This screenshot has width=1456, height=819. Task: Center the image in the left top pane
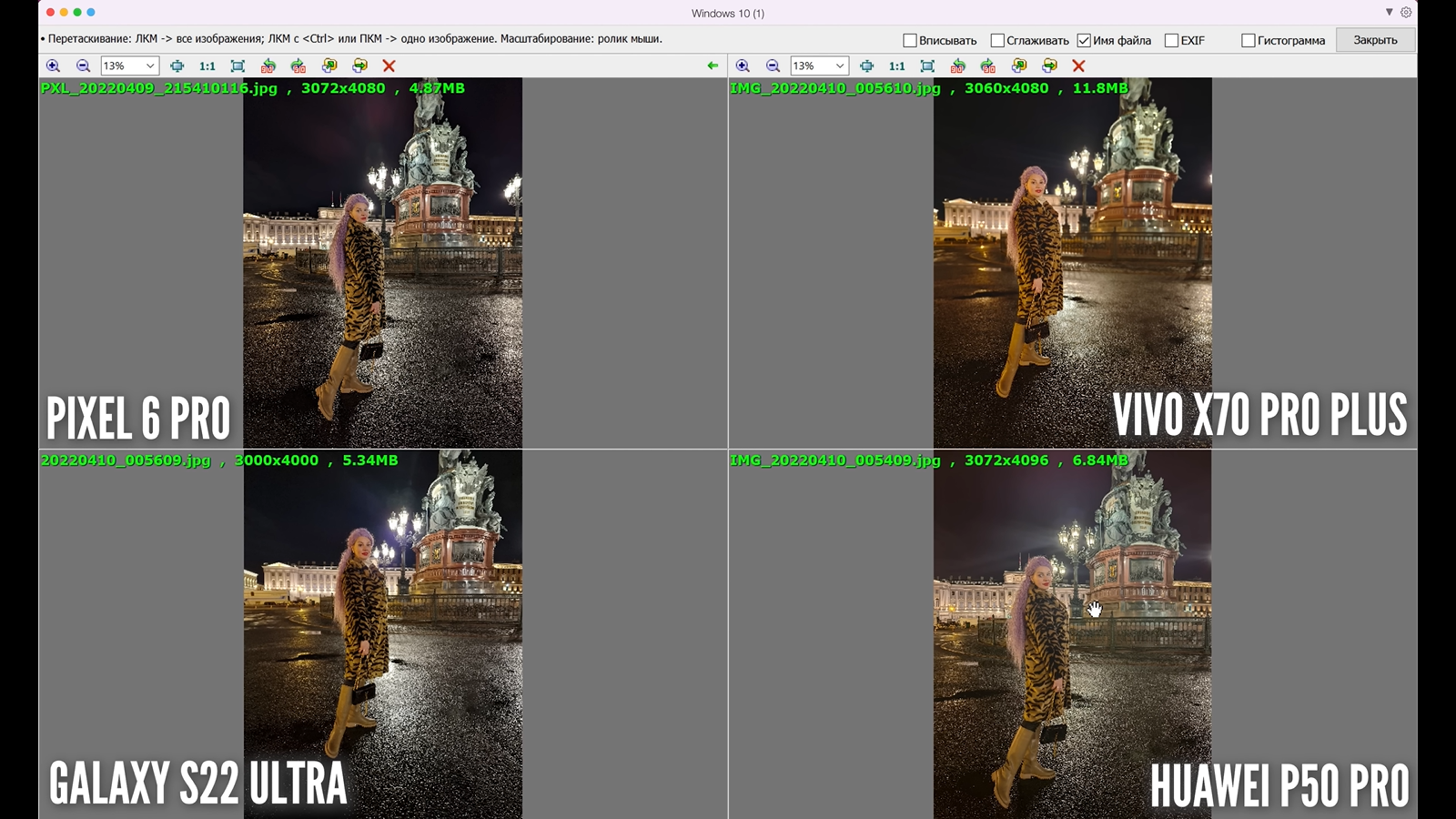[177, 66]
